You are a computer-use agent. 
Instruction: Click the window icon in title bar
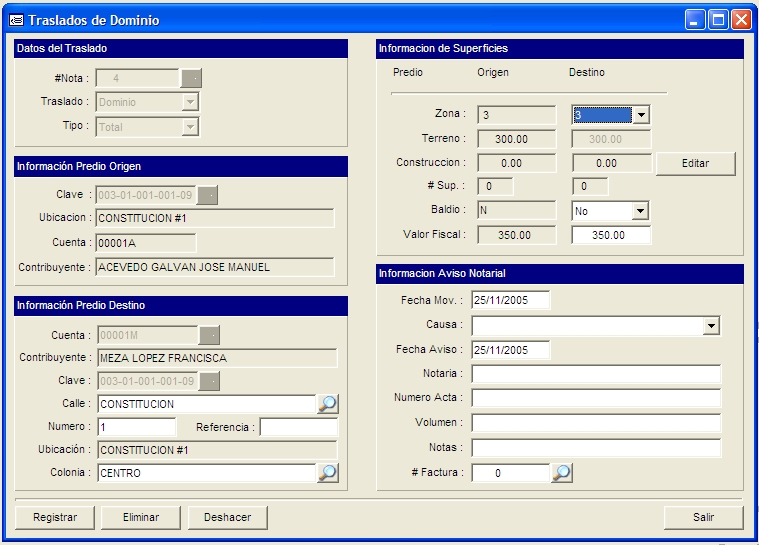(16, 20)
